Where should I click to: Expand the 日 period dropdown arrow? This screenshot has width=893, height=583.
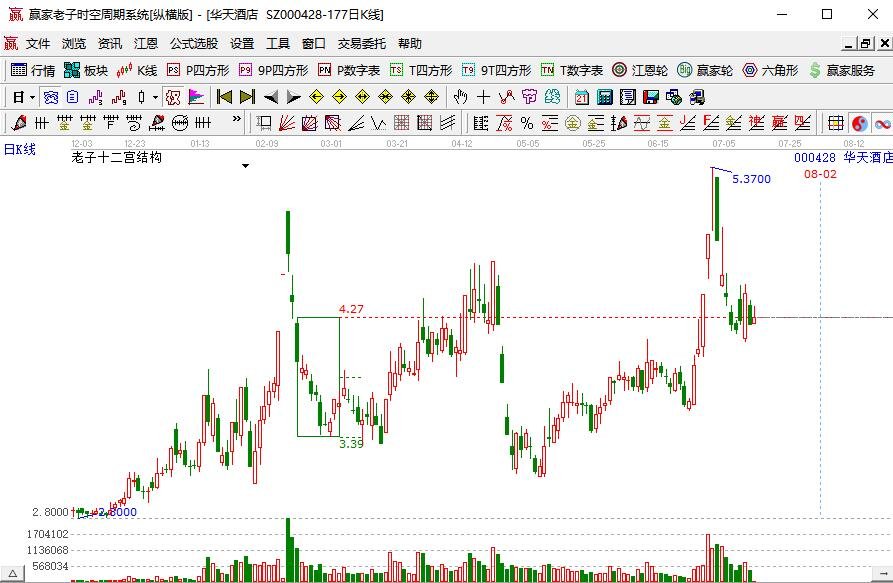point(32,97)
